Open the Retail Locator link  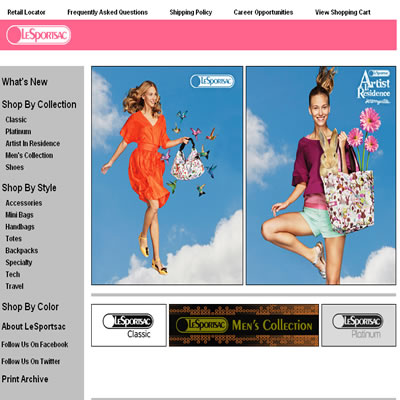click(x=26, y=12)
